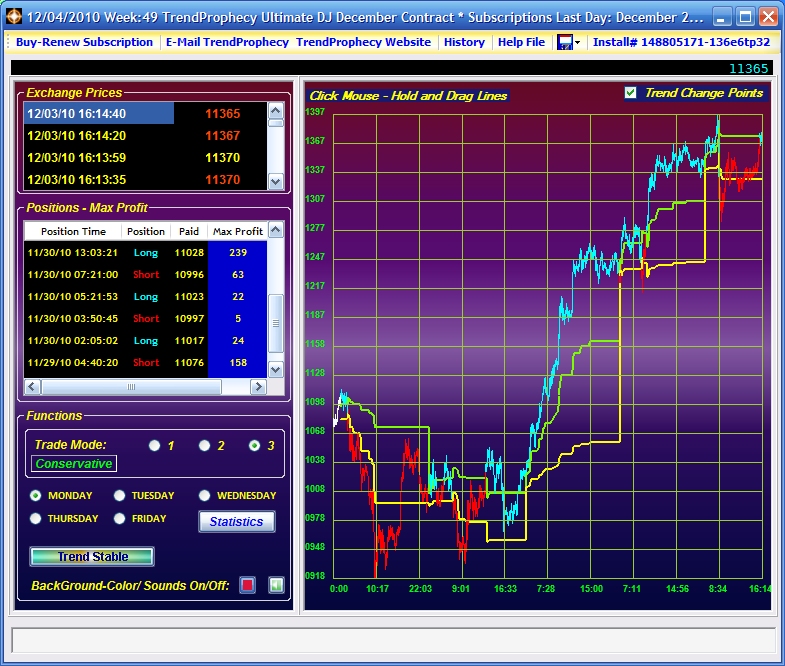Select the FRIDAY radio button

119,518
